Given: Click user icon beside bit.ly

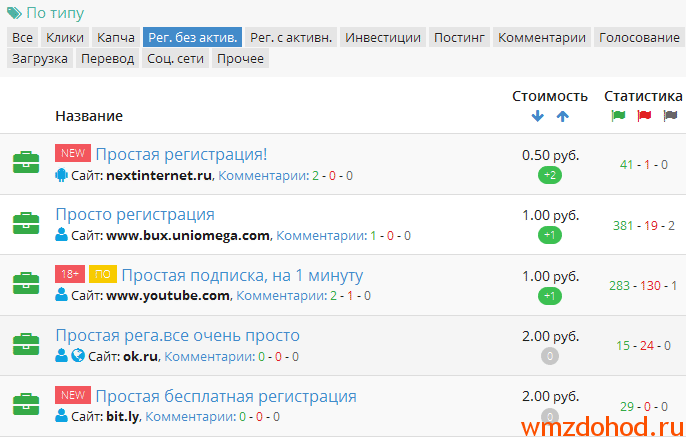Looking at the screenshot, I should [x=61, y=416].
